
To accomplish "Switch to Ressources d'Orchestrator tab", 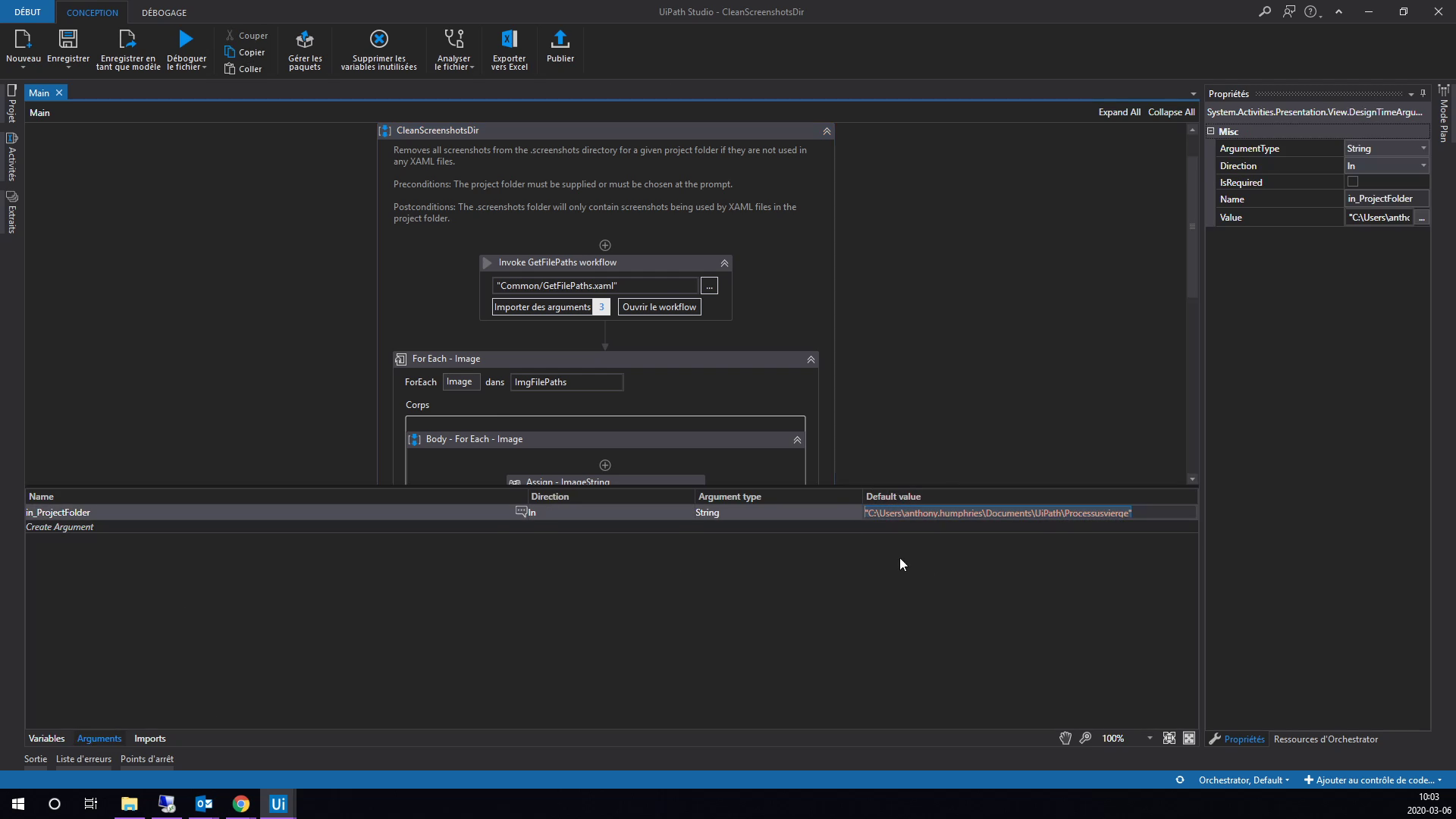I will coord(1326,739).
